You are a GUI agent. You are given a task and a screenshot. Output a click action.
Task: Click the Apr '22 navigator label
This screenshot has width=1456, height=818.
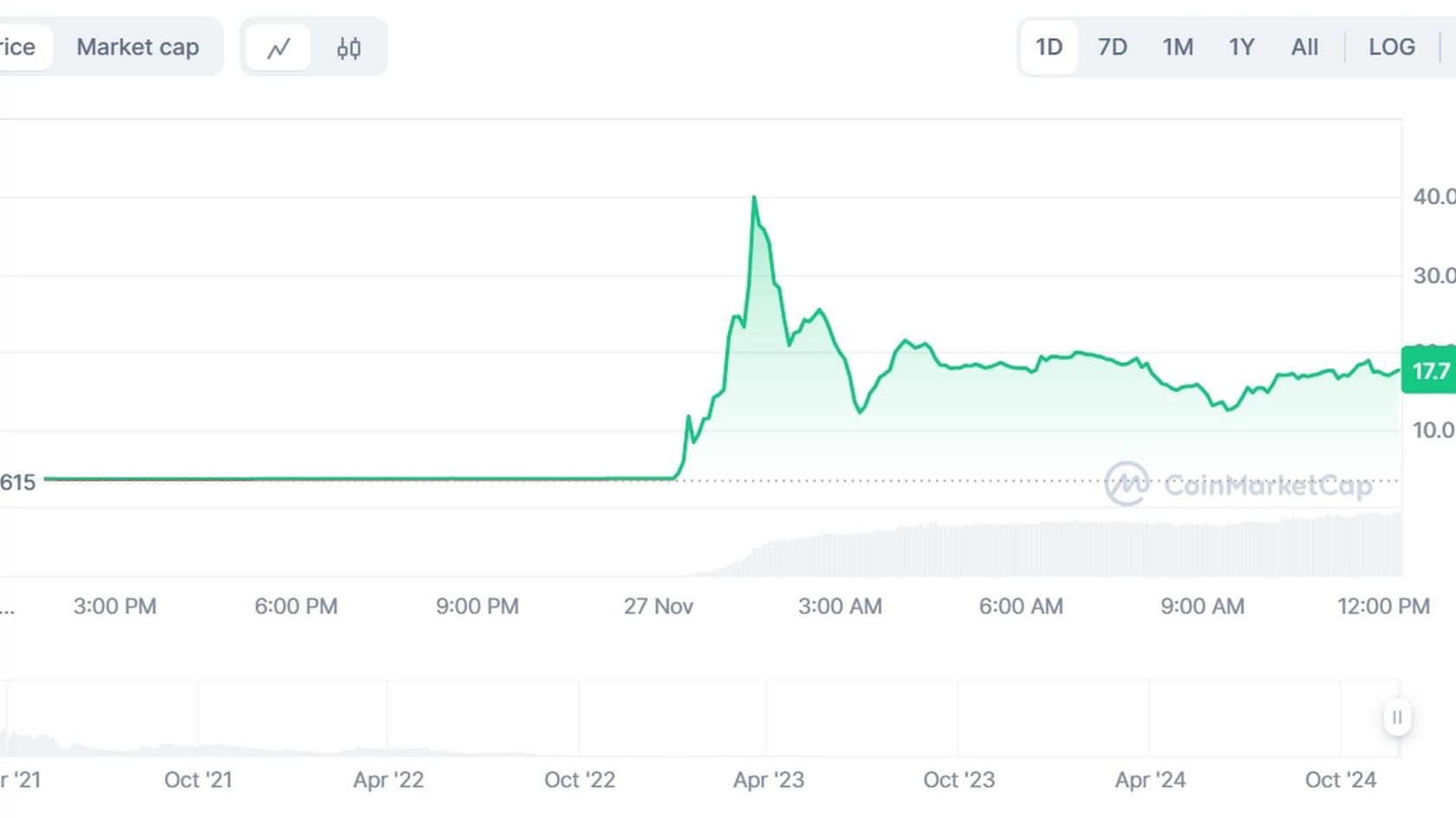(x=388, y=780)
